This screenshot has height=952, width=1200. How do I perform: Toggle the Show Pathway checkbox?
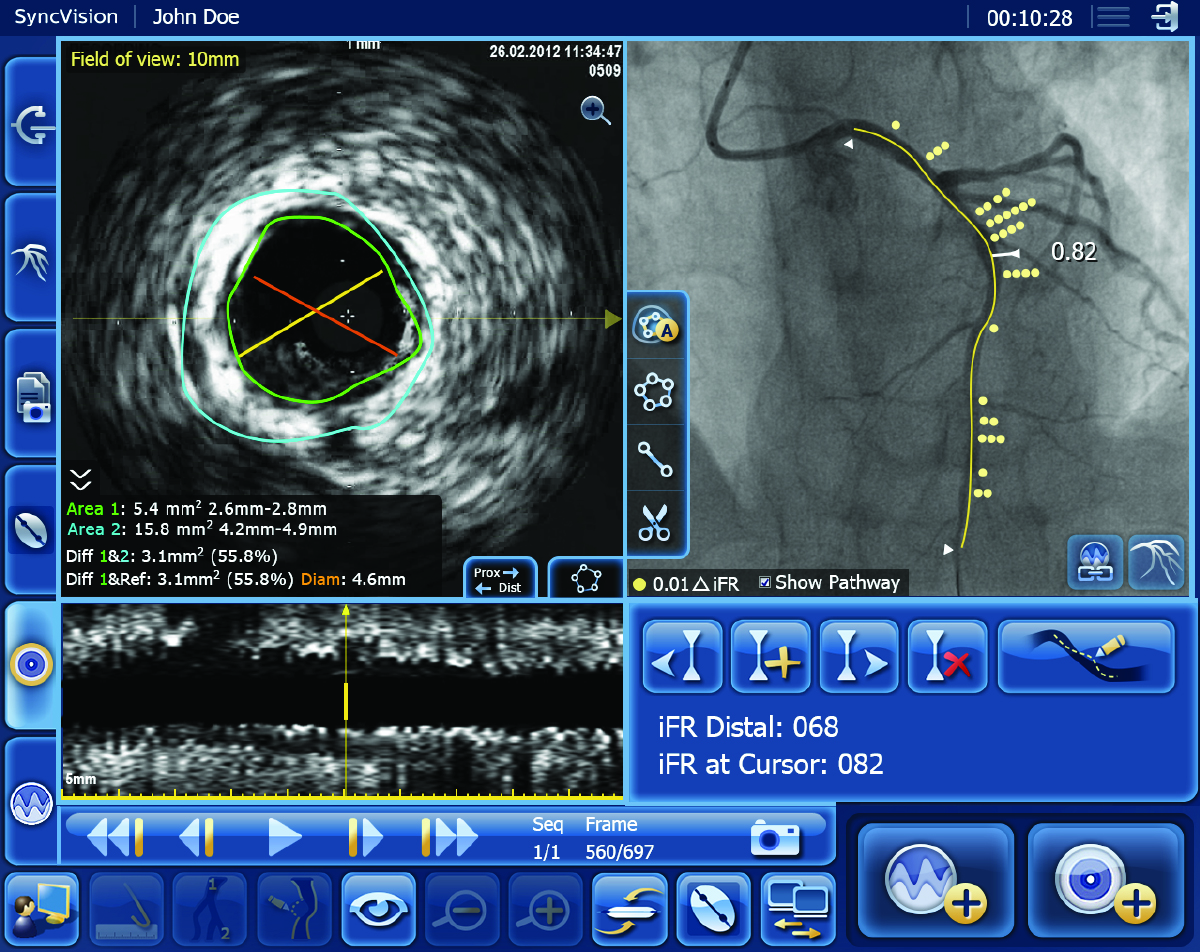pyautogui.click(x=765, y=583)
